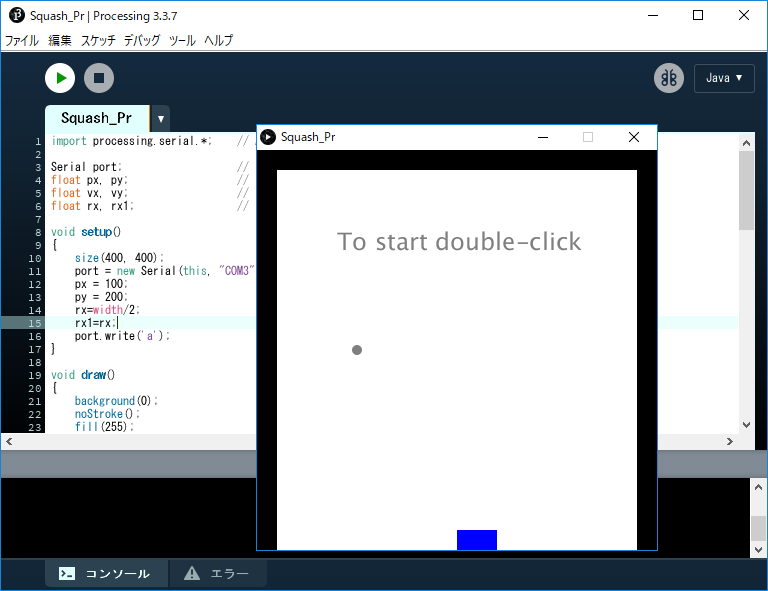768x591 pixels.
Task: Click the editor vertical scrollbar thumb
Action: [x=746, y=190]
